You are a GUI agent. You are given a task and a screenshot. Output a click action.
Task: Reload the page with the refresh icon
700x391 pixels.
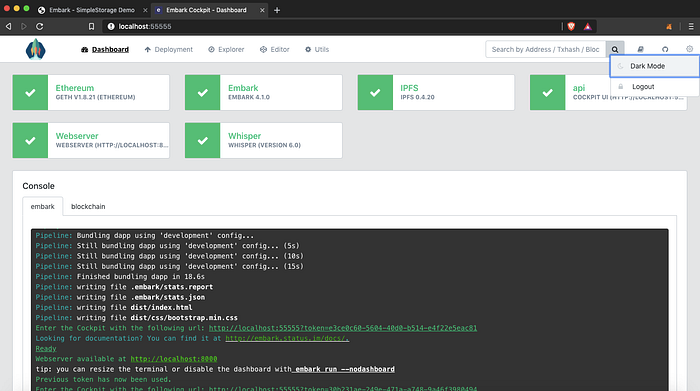pos(40,26)
